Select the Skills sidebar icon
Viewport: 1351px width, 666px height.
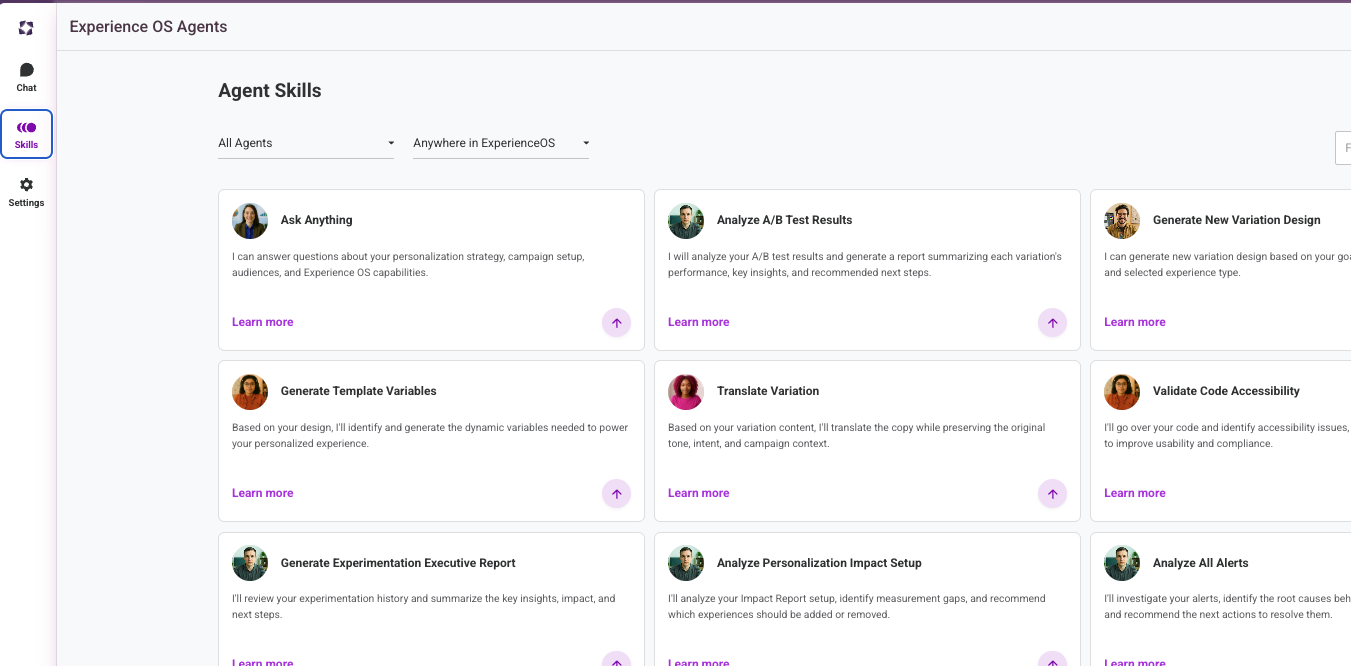click(x=26, y=134)
